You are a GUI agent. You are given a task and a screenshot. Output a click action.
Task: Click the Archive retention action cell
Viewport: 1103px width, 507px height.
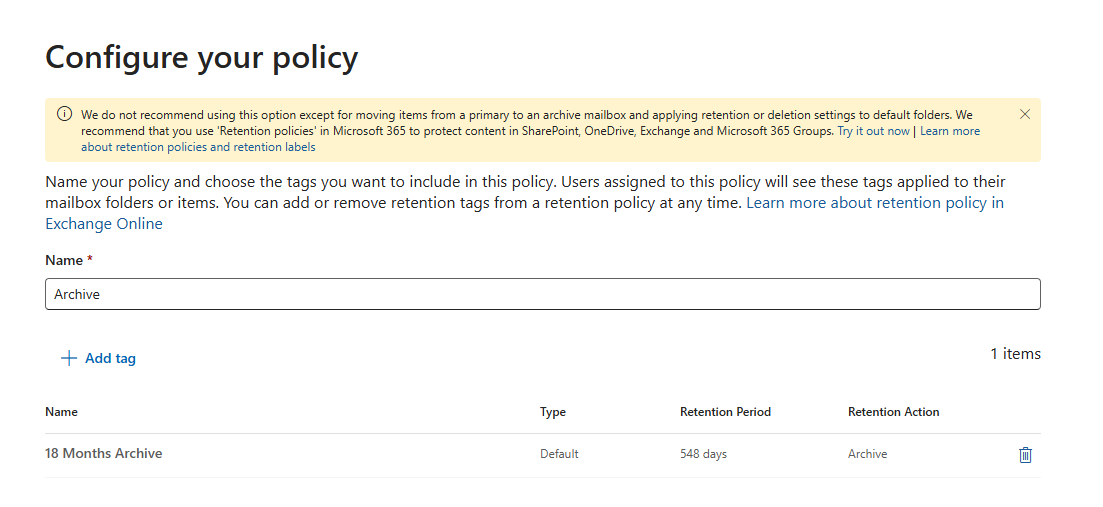867,454
